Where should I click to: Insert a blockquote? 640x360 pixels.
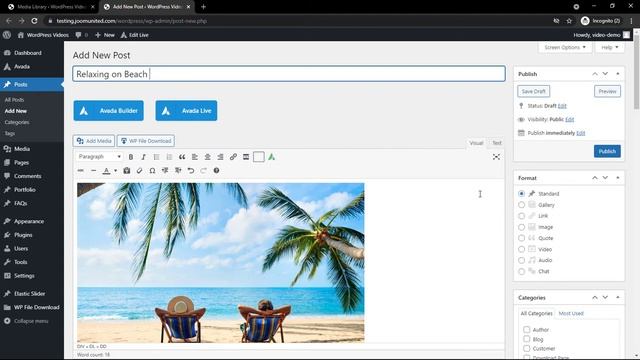[182, 157]
